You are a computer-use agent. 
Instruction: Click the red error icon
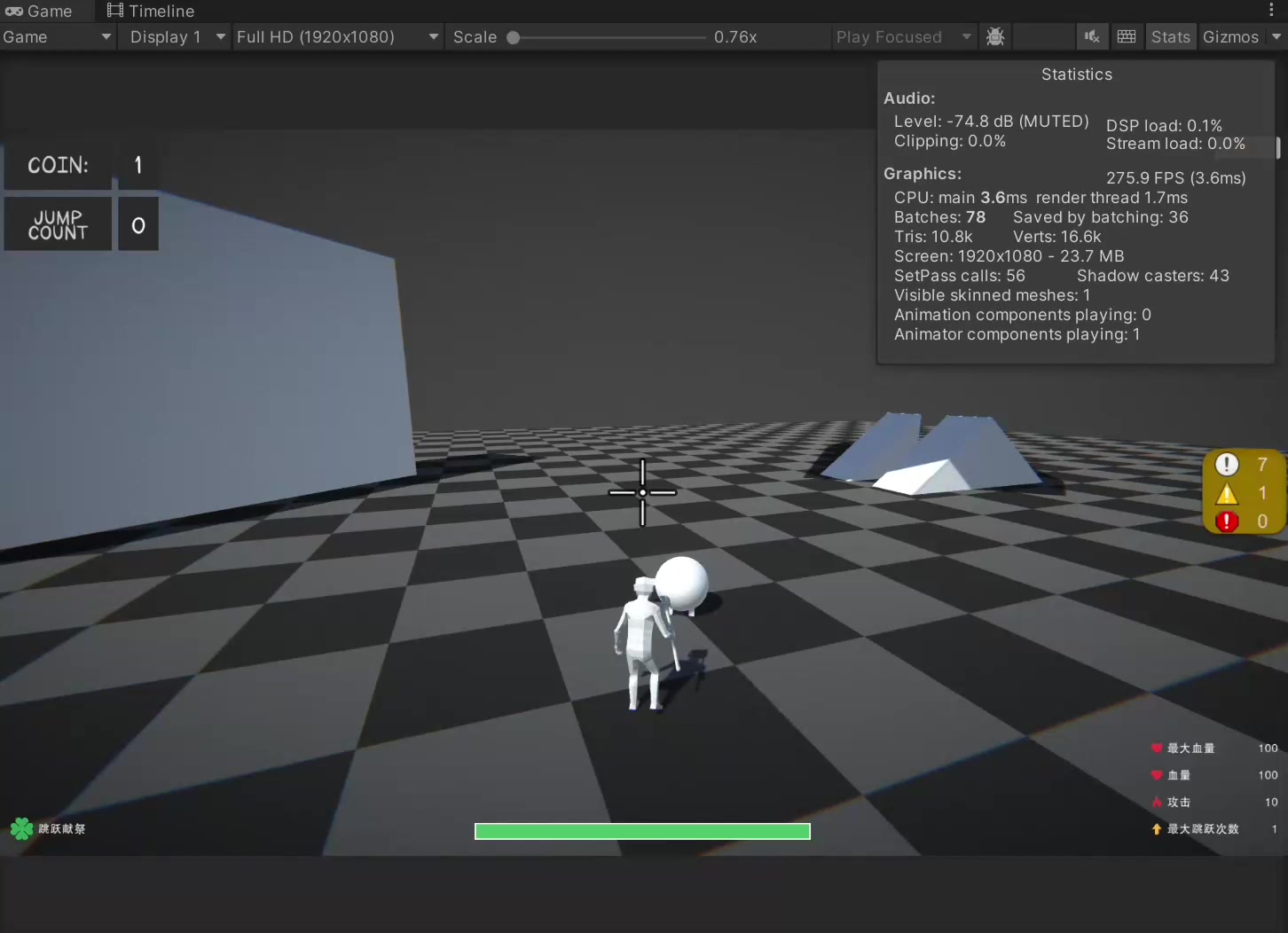1227,521
